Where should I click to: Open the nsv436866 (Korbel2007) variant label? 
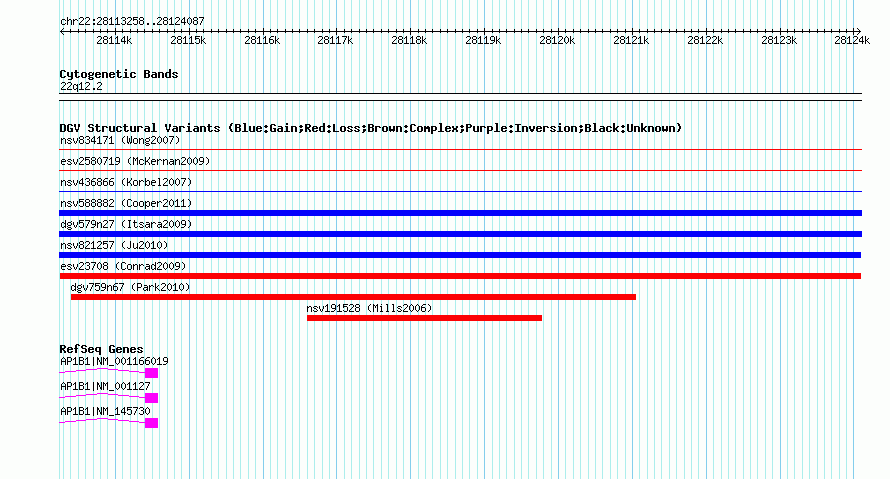(126, 182)
